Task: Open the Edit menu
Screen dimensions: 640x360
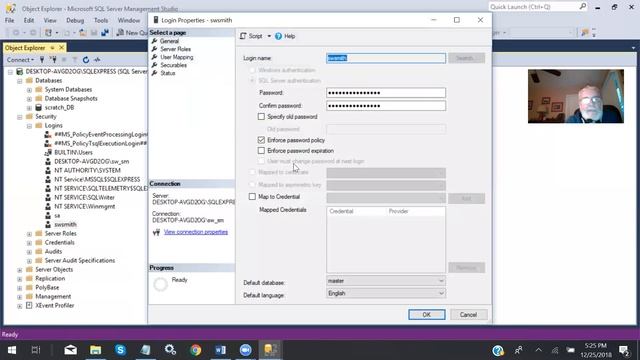Action: 29,20
